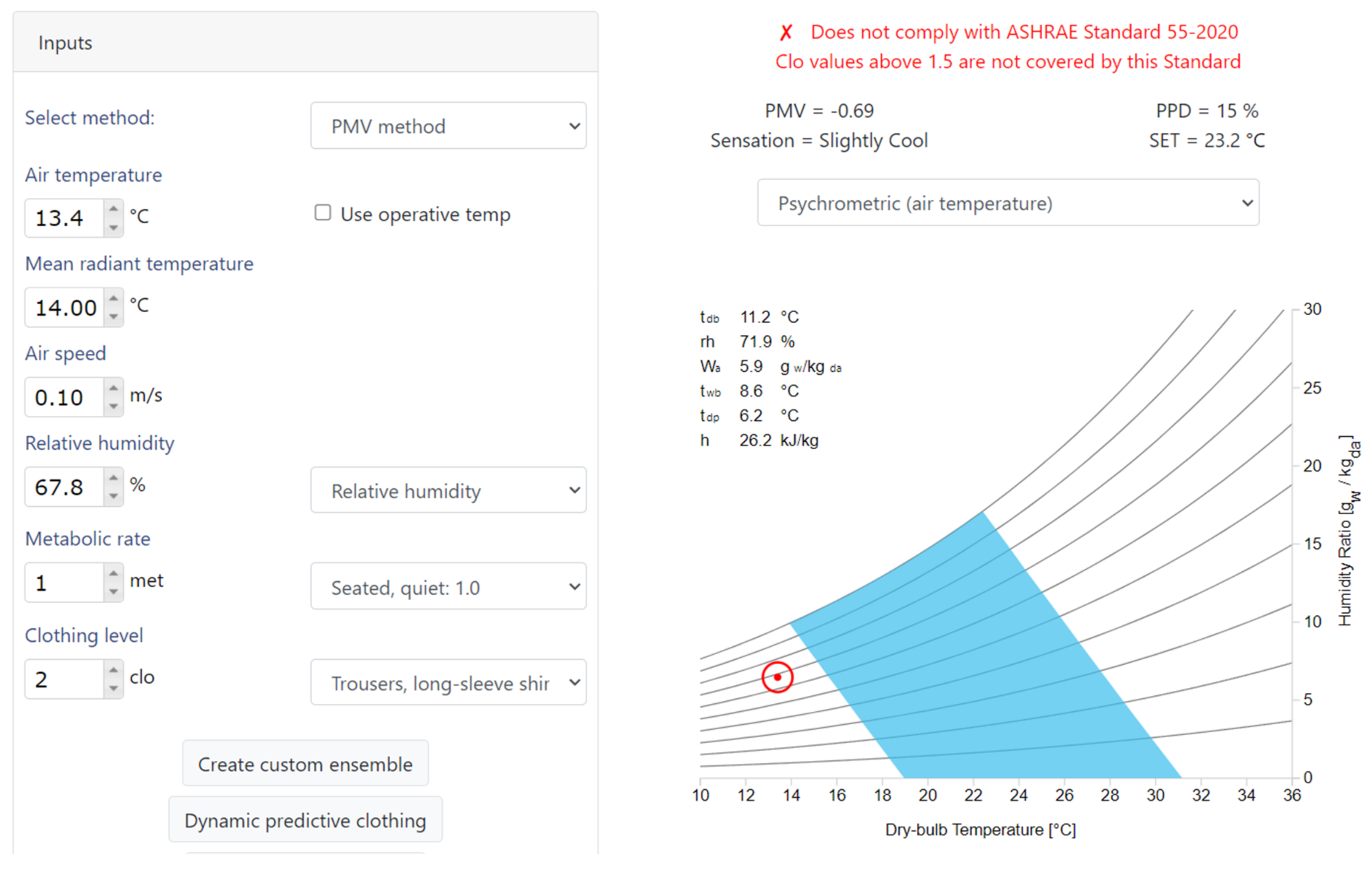1372x869 pixels.
Task: Open the Relative humidity type dropdown
Action: coord(448,490)
